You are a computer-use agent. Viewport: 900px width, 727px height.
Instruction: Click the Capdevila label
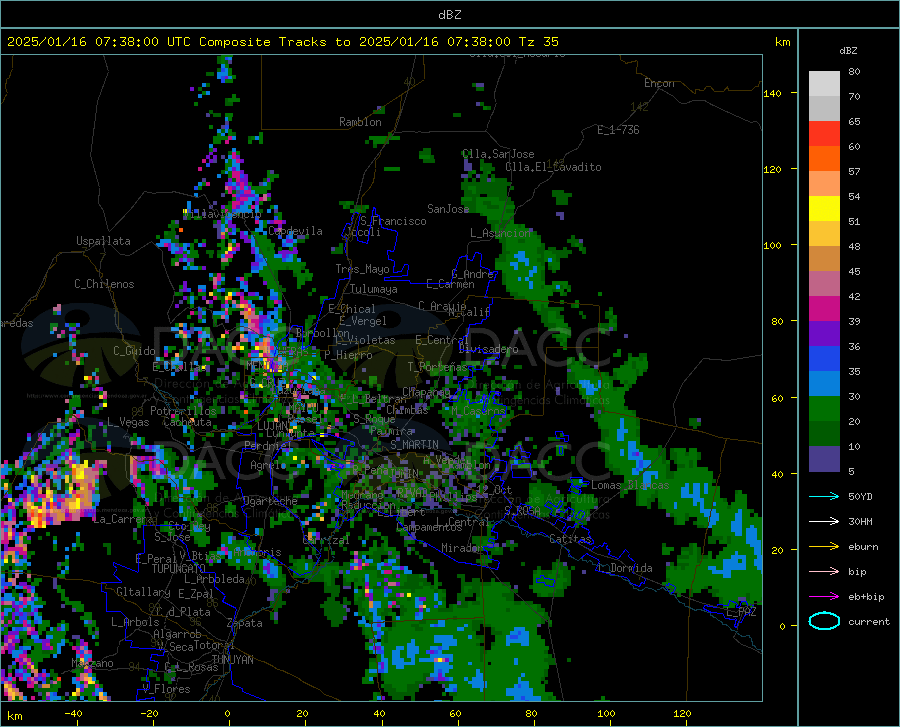(295, 231)
